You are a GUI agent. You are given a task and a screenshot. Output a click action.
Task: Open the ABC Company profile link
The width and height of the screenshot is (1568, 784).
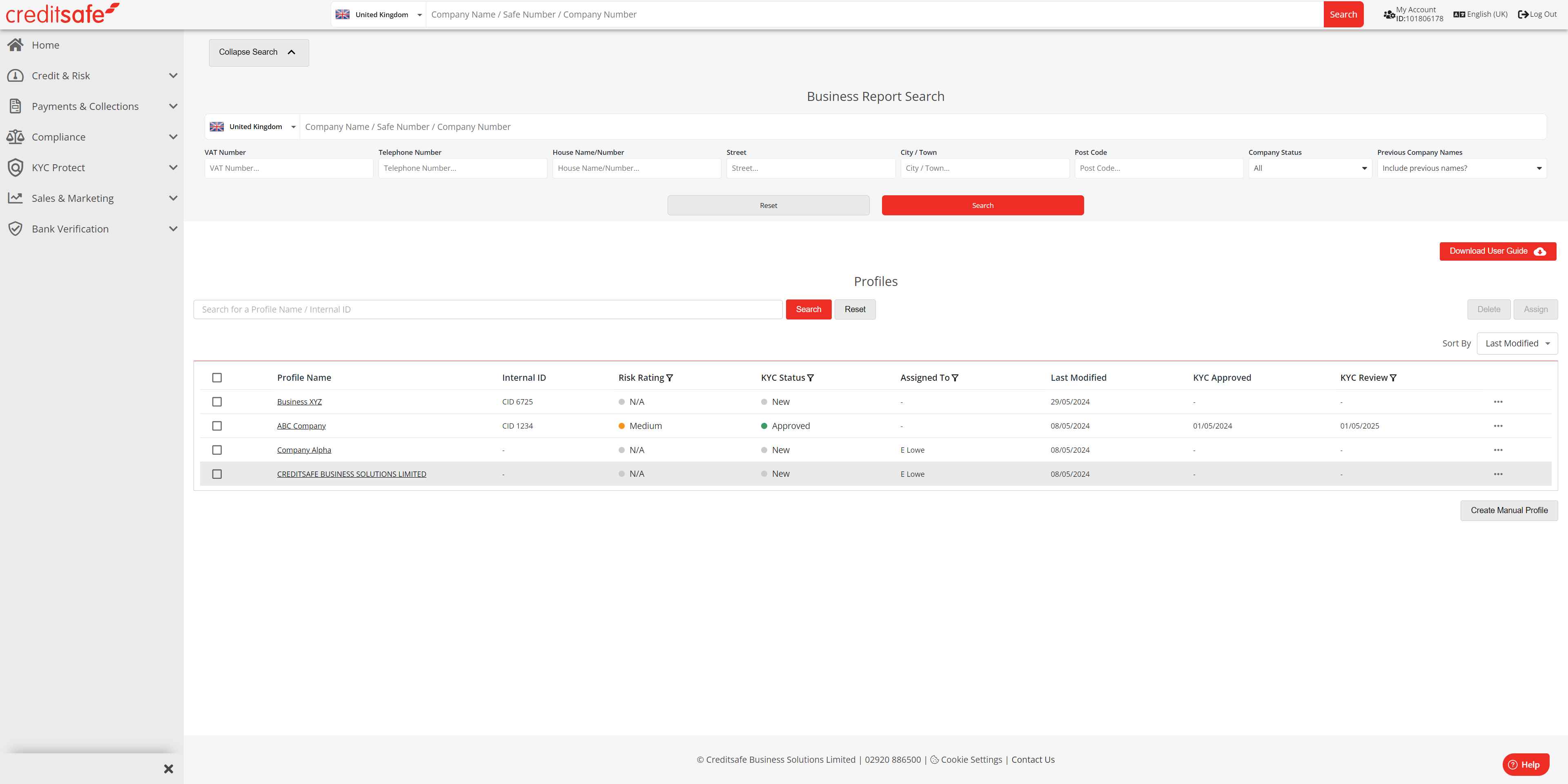[x=301, y=426]
